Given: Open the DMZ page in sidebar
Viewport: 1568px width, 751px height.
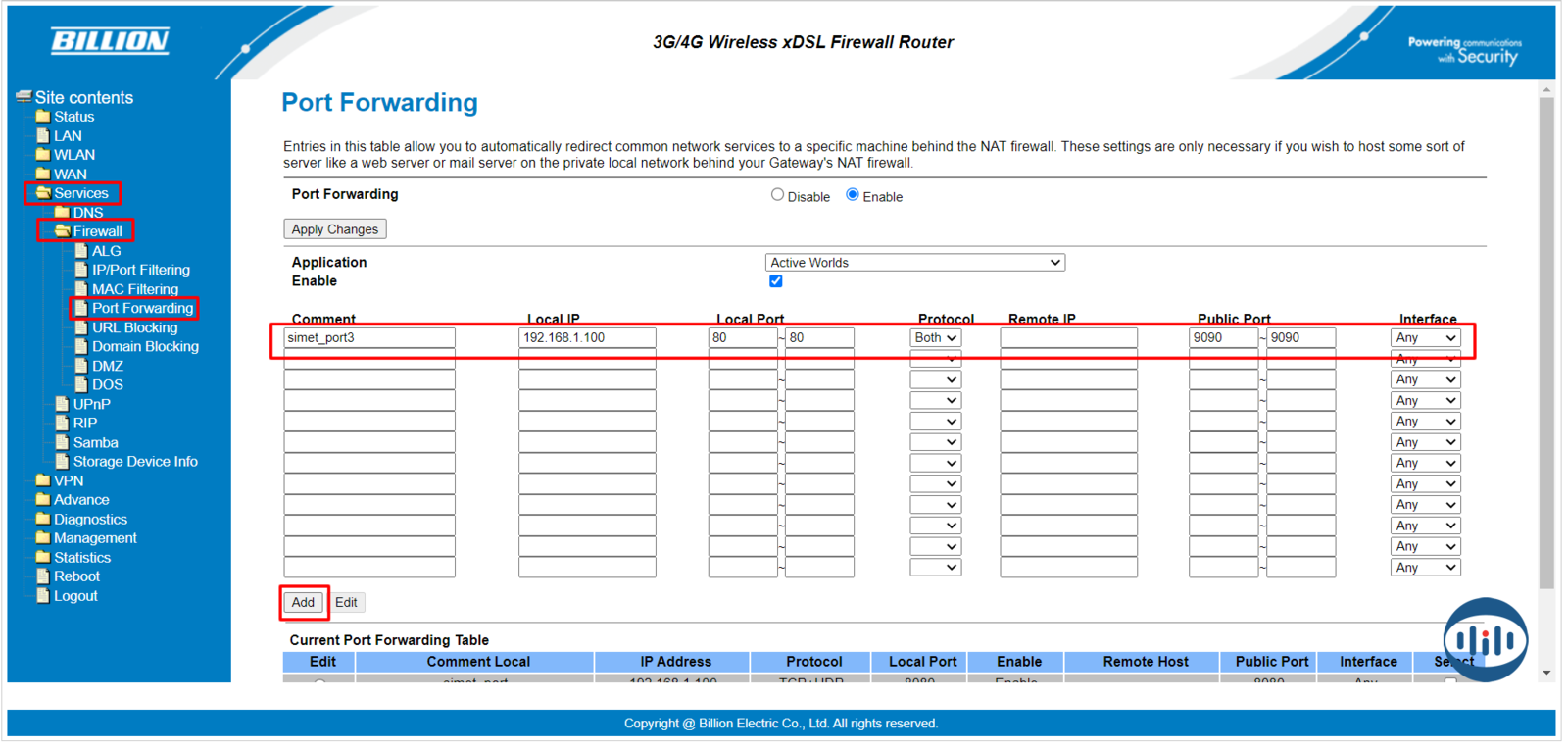Looking at the screenshot, I should coord(108,366).
